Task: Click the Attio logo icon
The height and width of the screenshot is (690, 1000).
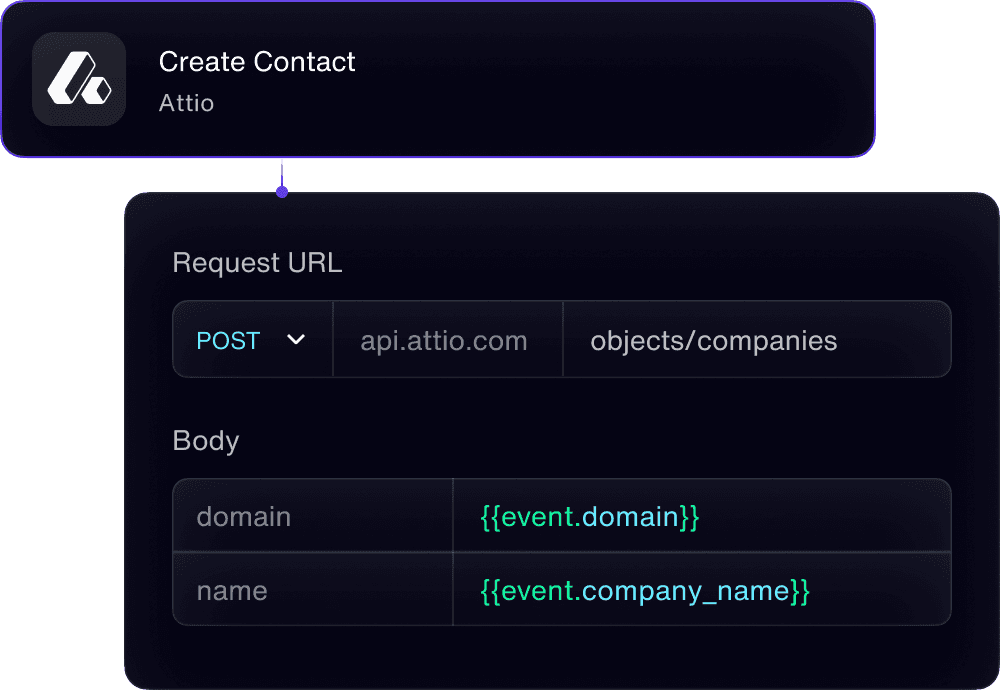Action: point(79,79)
